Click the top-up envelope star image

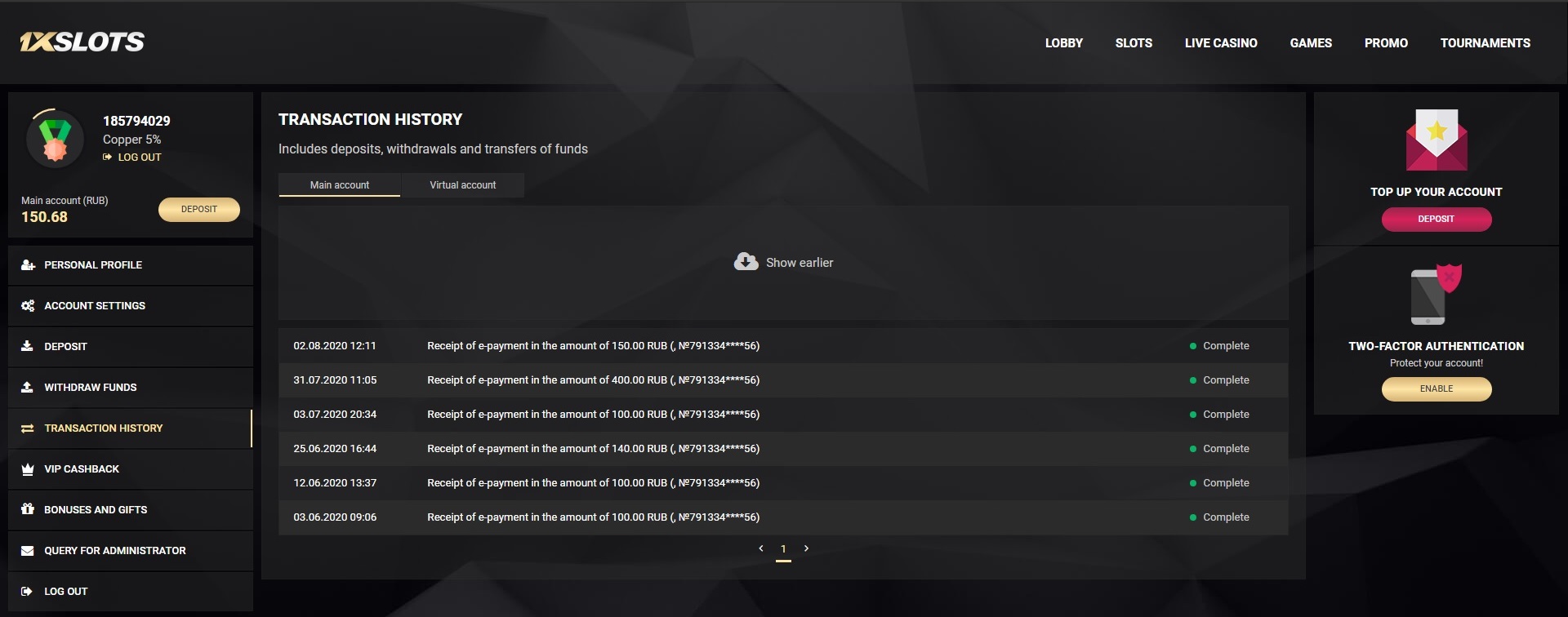click(x=1436, y=140)
